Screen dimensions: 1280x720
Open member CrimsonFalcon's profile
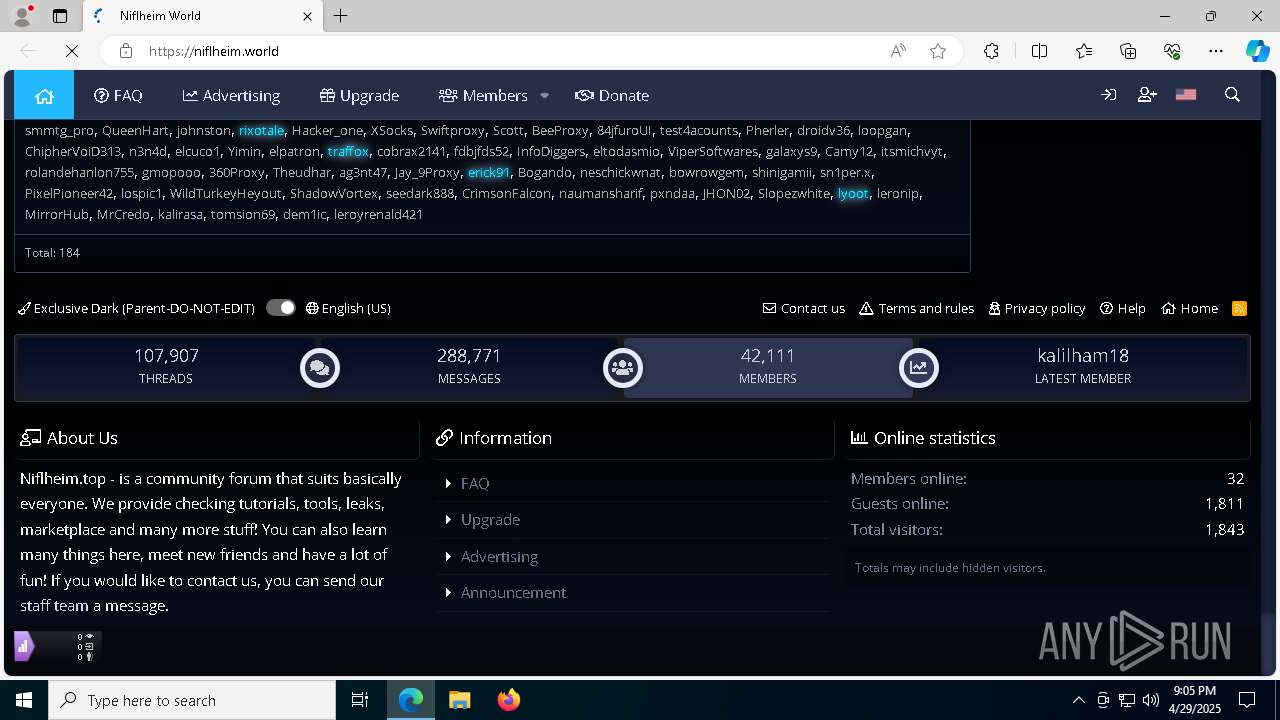pos(506,193)
